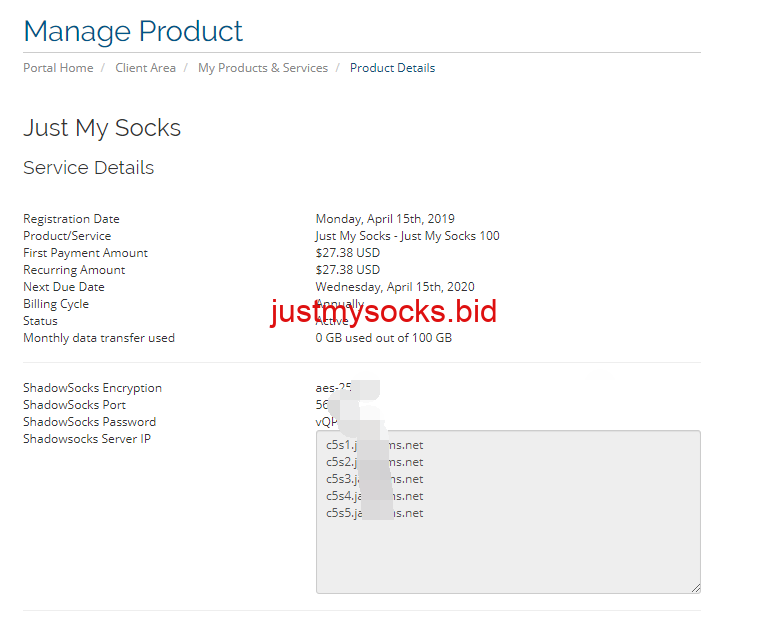Click the aes encryption method value

click(334, 388)
